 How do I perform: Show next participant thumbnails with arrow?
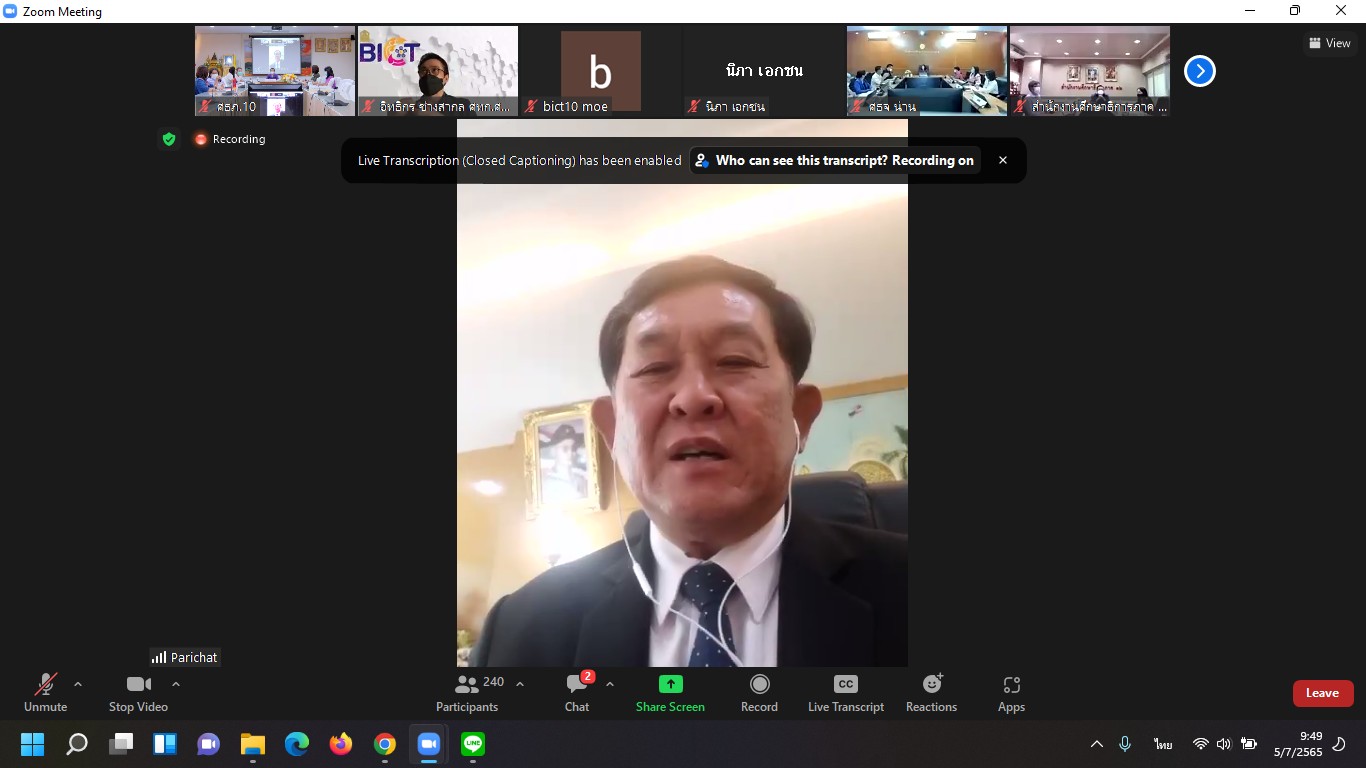tap(1199, 71)
